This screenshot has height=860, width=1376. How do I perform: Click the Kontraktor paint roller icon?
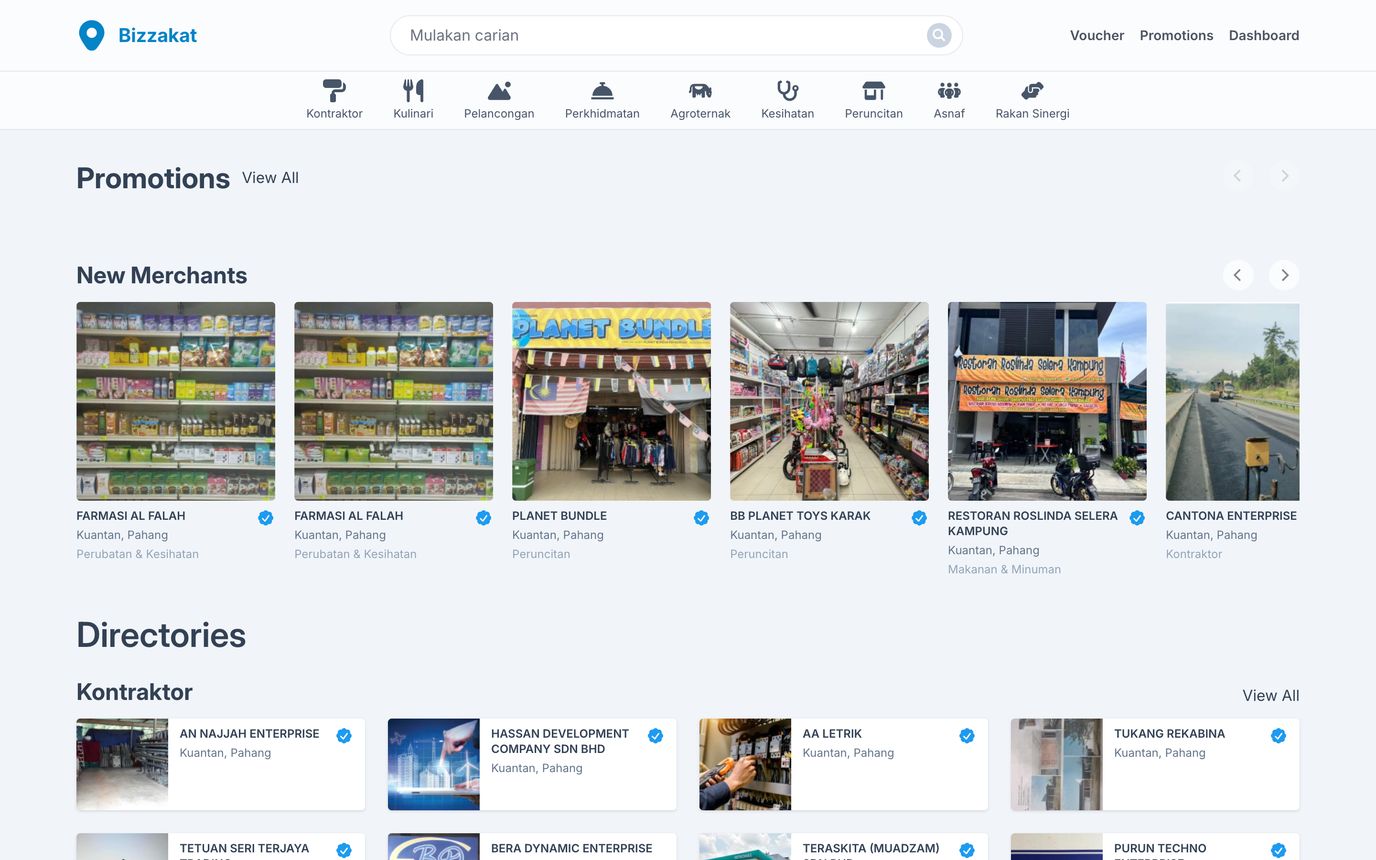pyautogui.click(x=334, y=91)
